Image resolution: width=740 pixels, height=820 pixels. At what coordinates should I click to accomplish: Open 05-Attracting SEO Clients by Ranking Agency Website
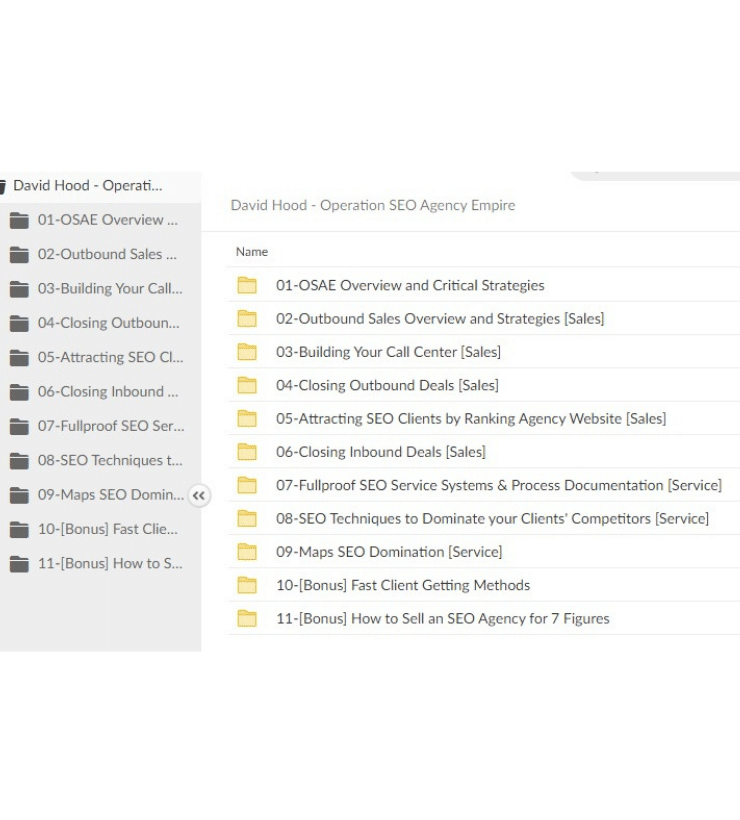(470, 419)
